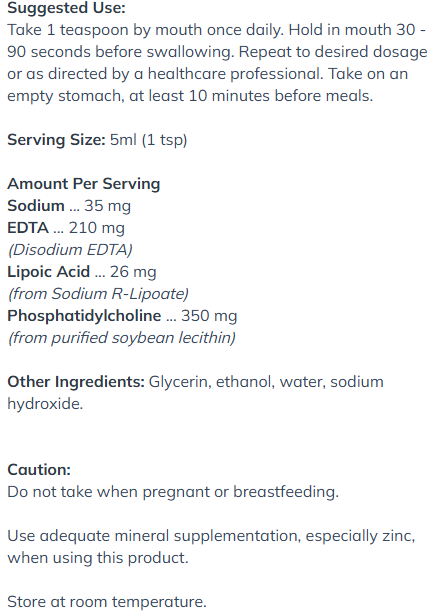This screenshot has width=429, height=614.
Task: Click the Phosphatidylcholine 350 mg entry
Action: [122, 316]
